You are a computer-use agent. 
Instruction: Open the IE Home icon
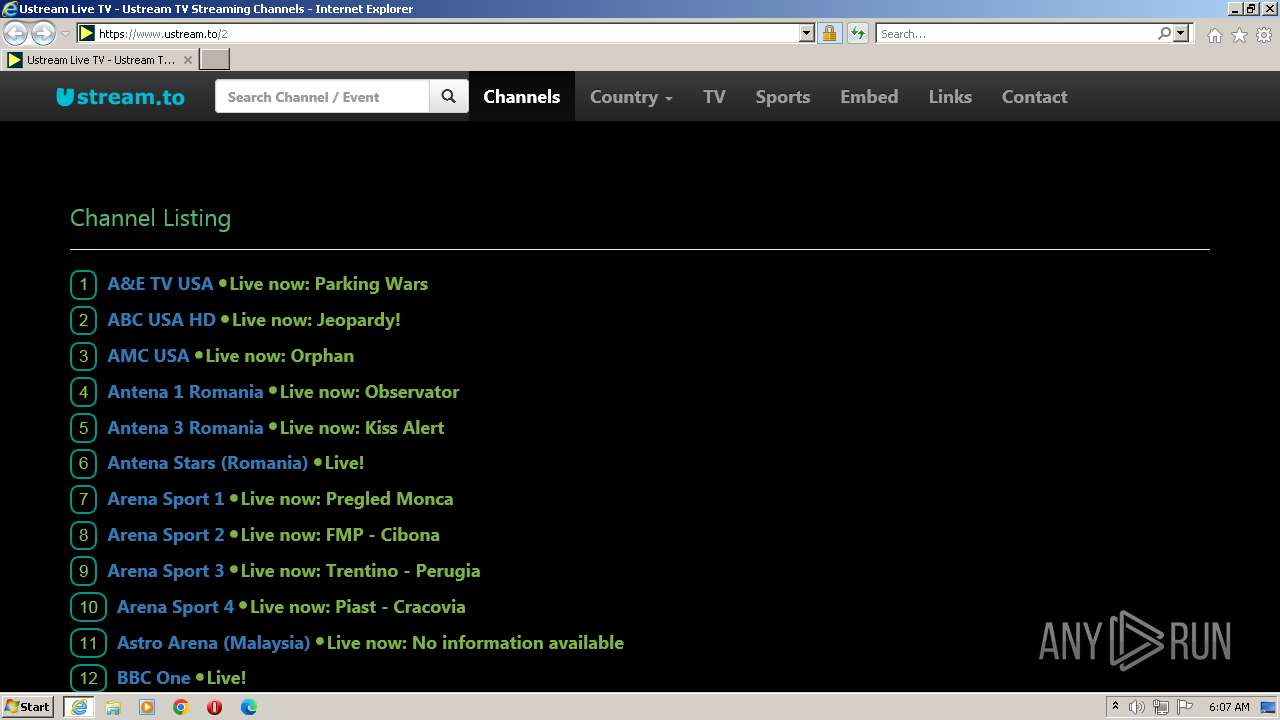coord(1214,35)
